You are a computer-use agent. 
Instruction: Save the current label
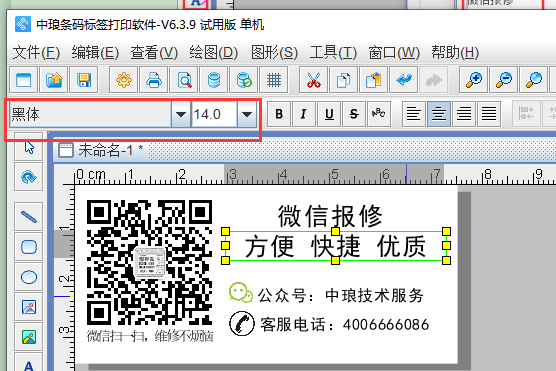pyautogui.click(x=84, y=80)
